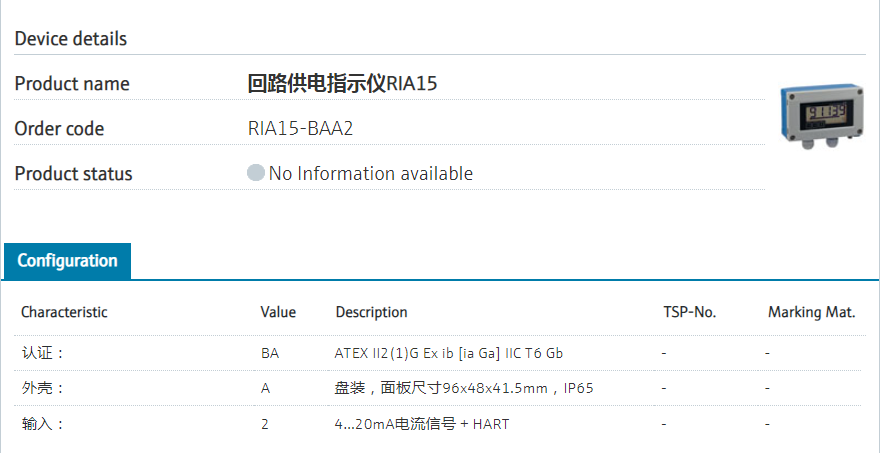Click the 盘装 面板尺寸 description text
The width and height of the screenshot is (885, 453).
464,388
